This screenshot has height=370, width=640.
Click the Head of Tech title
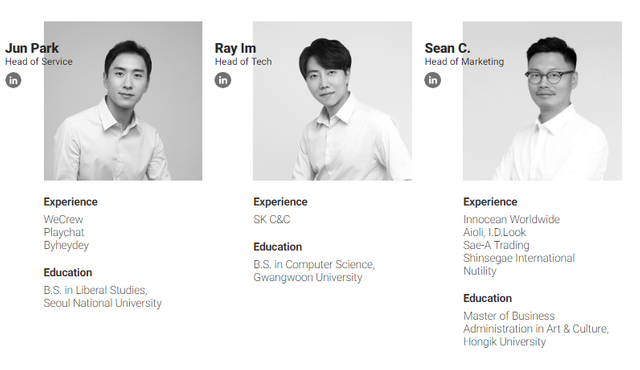(x=243, y=62)
